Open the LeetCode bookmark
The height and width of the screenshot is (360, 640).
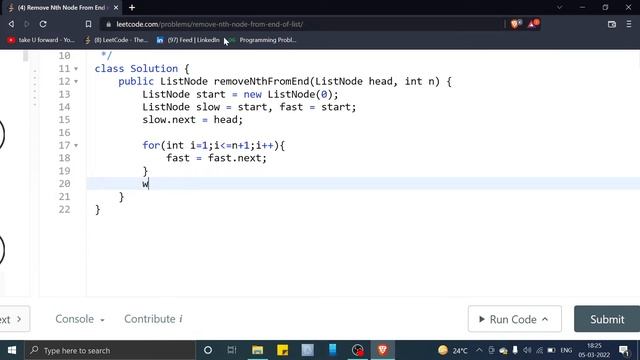point(116,40)
